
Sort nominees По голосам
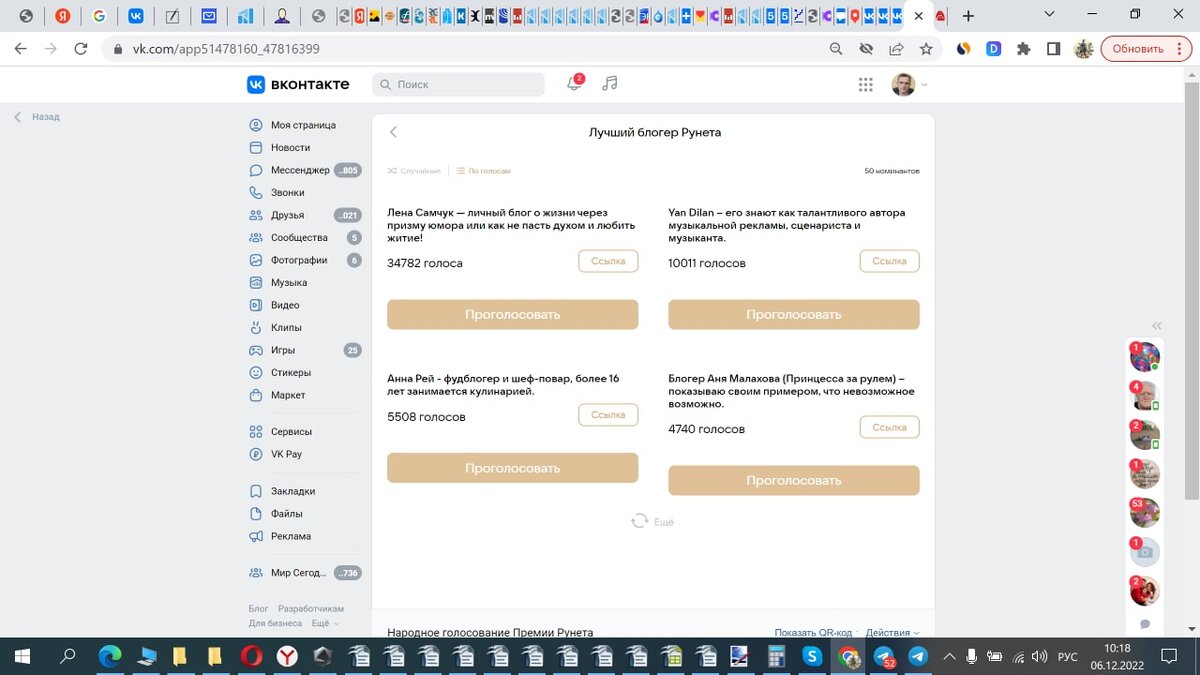(x=484, y=171)
